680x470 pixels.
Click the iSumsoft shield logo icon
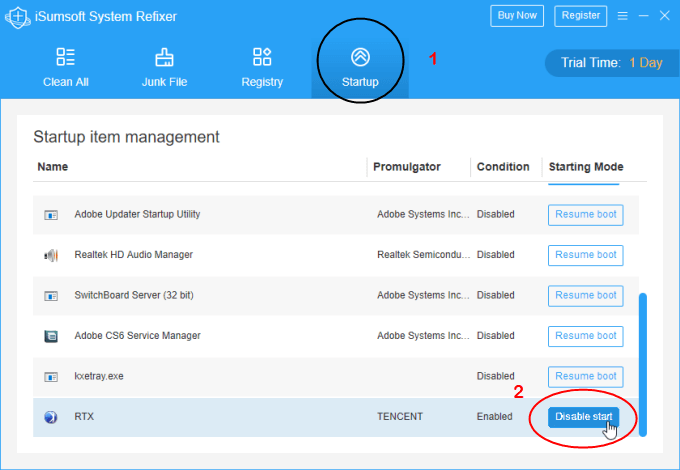coord(17,17)
